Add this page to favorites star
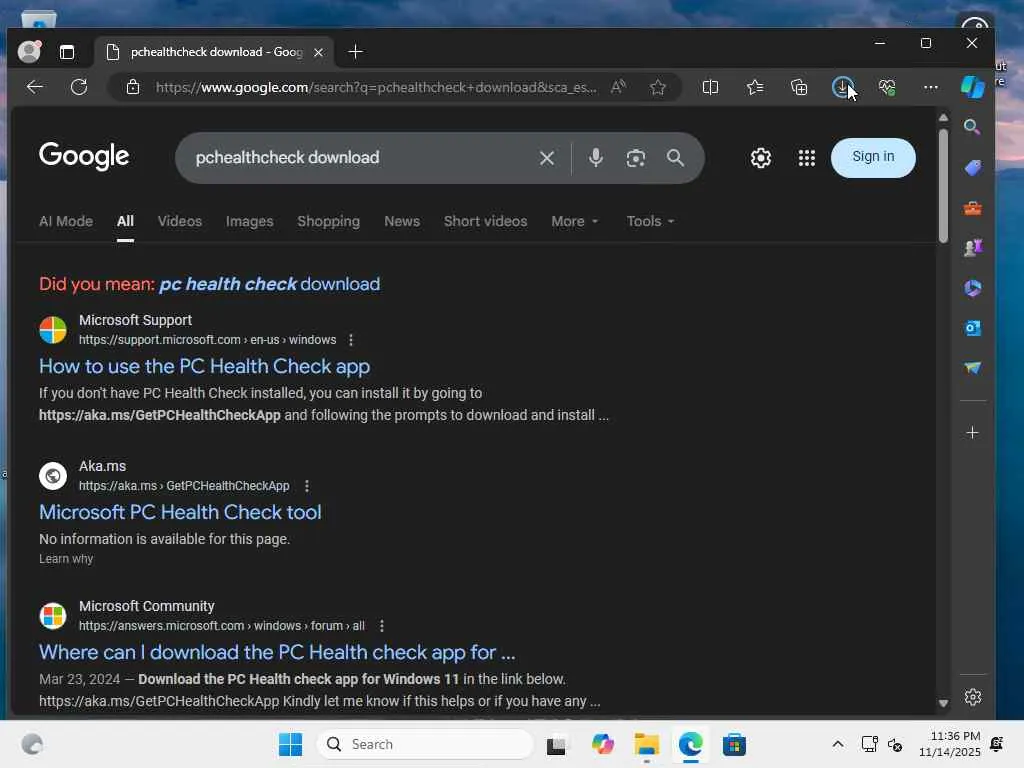This screenshot has height=768, width=1024. click(658, 87)
